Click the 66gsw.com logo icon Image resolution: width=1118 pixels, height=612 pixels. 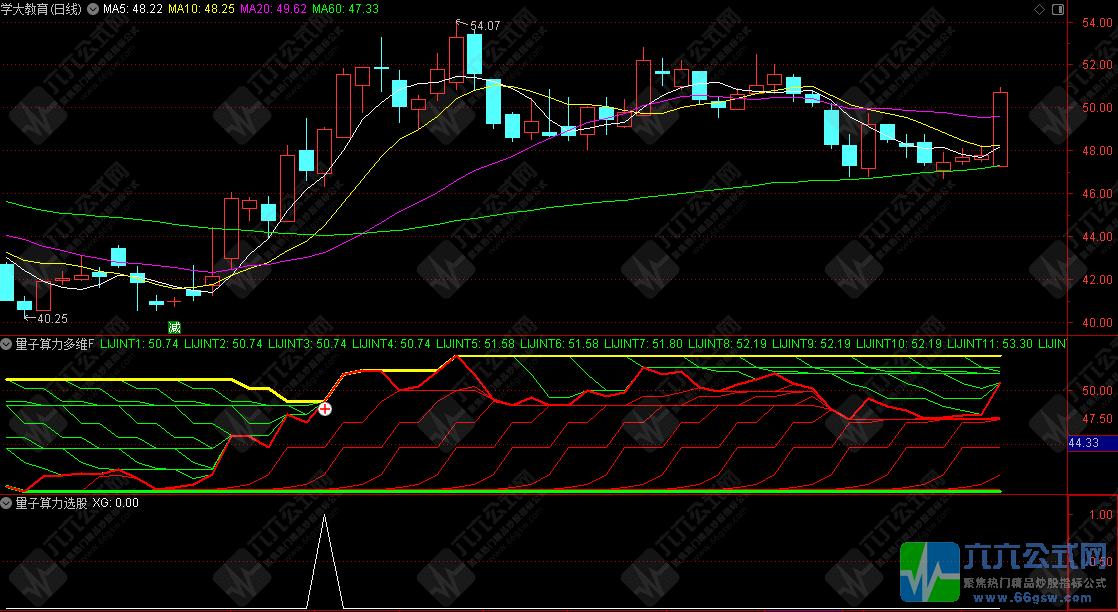click(x=929, y=573)
